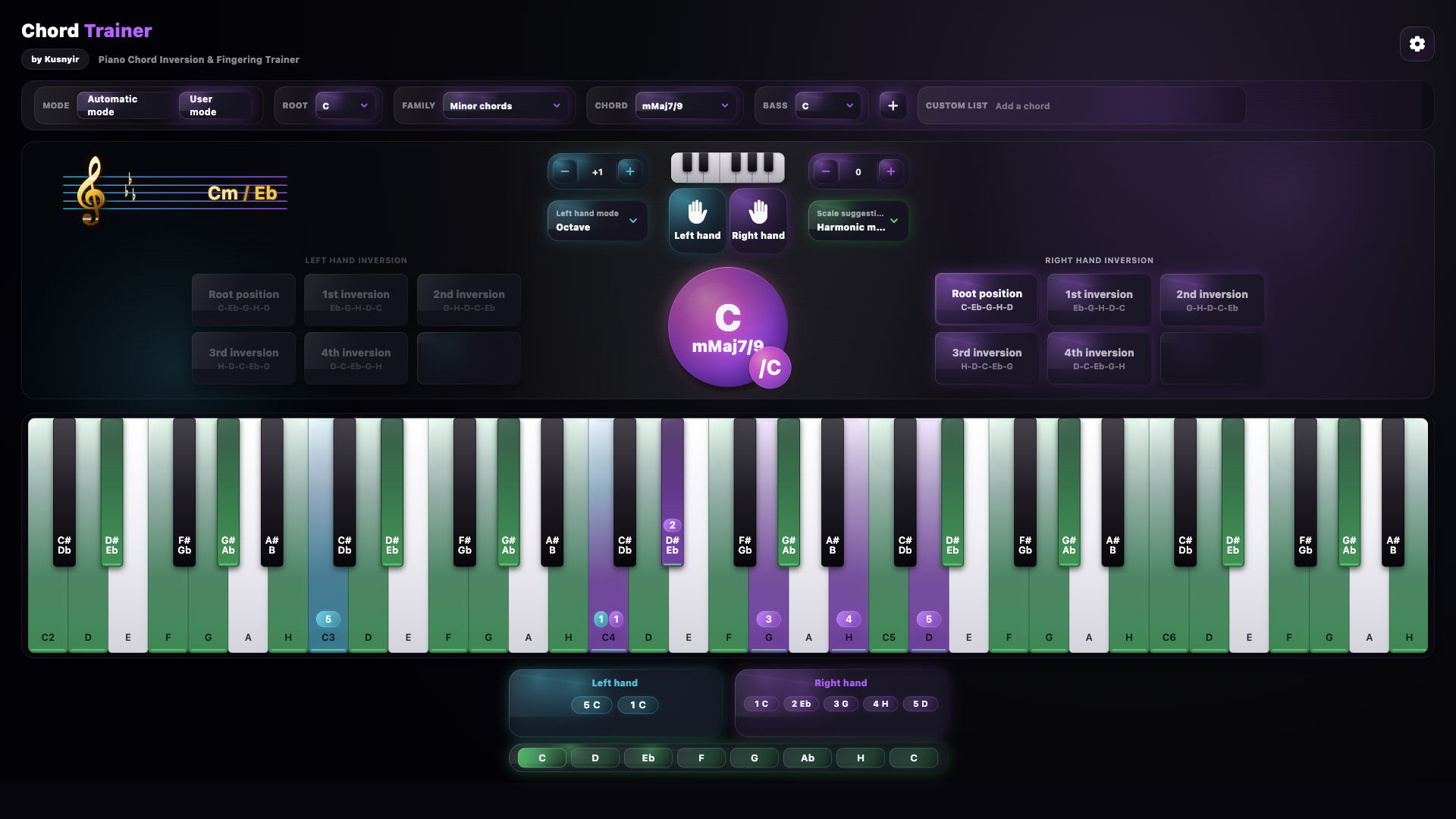Switch to Automatic mode
The image size is (1456, 819).
click(125, 105)
